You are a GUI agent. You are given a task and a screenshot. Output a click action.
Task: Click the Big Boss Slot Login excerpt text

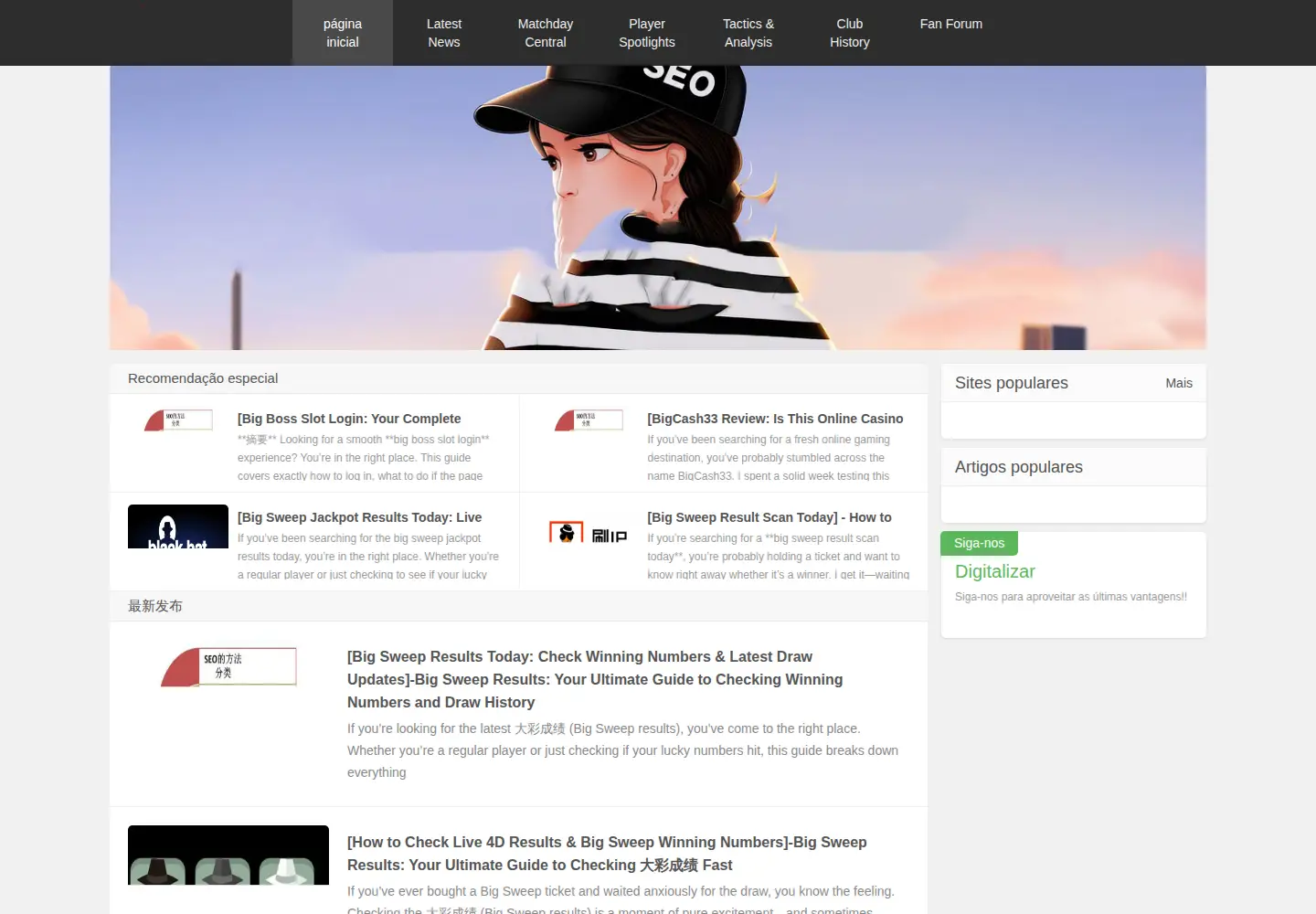tap(364, 458)
